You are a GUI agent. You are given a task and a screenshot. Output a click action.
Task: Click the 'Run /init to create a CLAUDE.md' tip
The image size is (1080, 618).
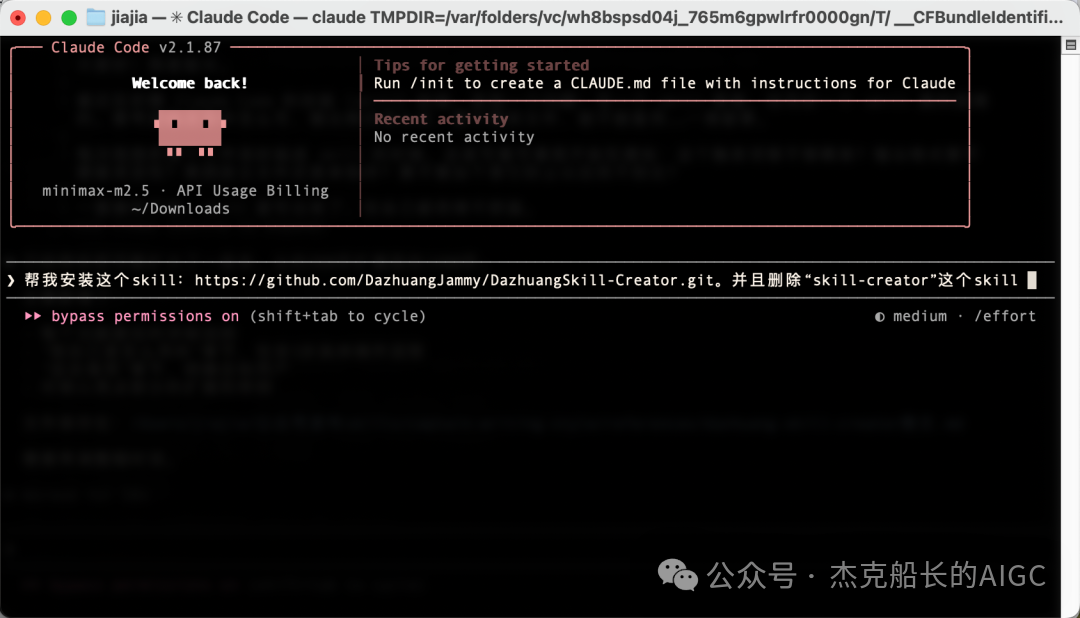click(665, 83)
